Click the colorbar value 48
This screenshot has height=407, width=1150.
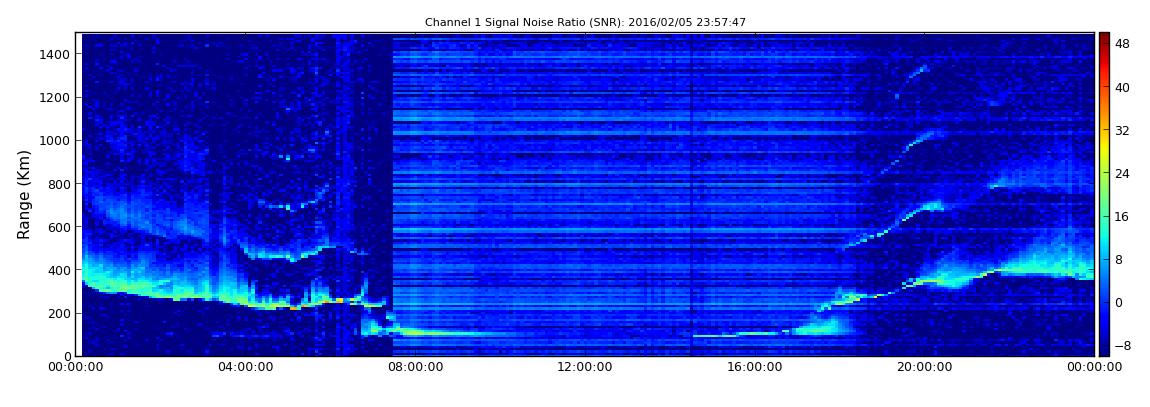(x=1122, y=44)
